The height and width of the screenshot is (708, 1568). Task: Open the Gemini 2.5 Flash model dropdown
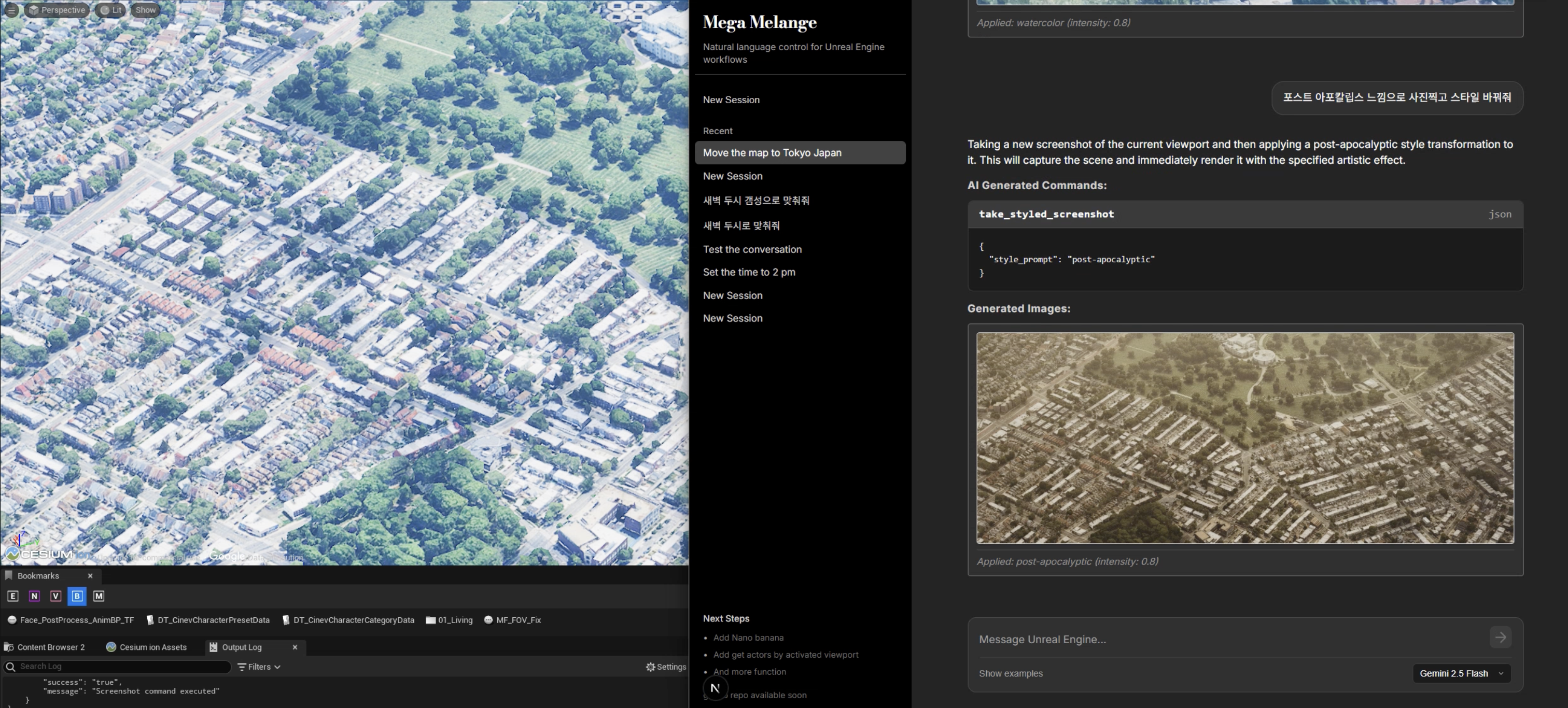[1460, 673]
